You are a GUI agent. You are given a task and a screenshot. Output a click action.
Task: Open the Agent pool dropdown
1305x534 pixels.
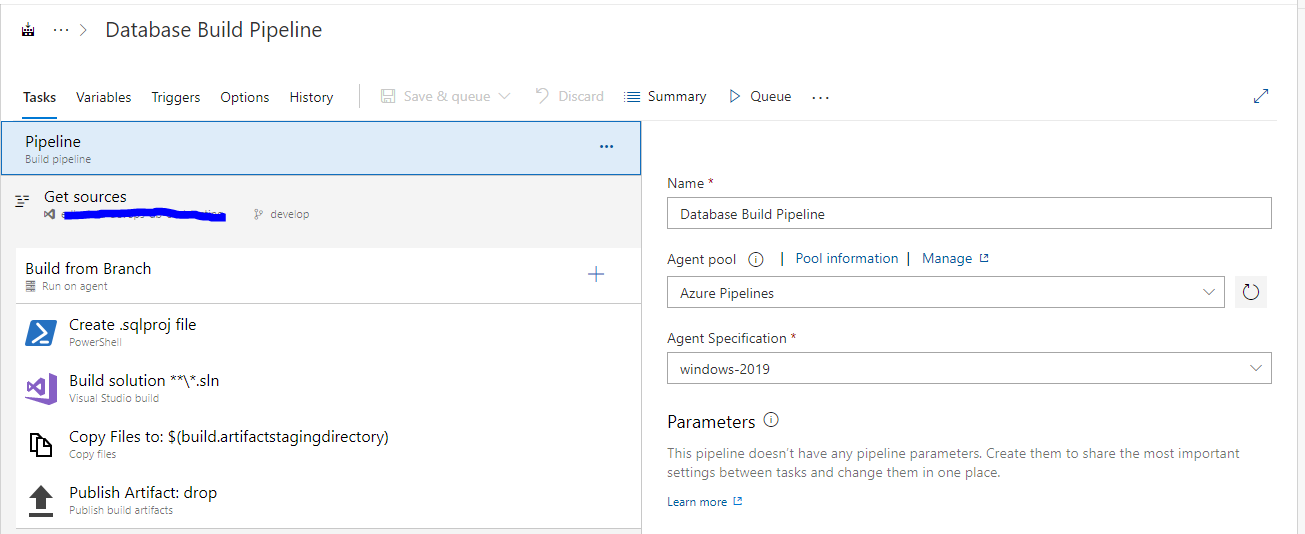(x=945, y=293)
